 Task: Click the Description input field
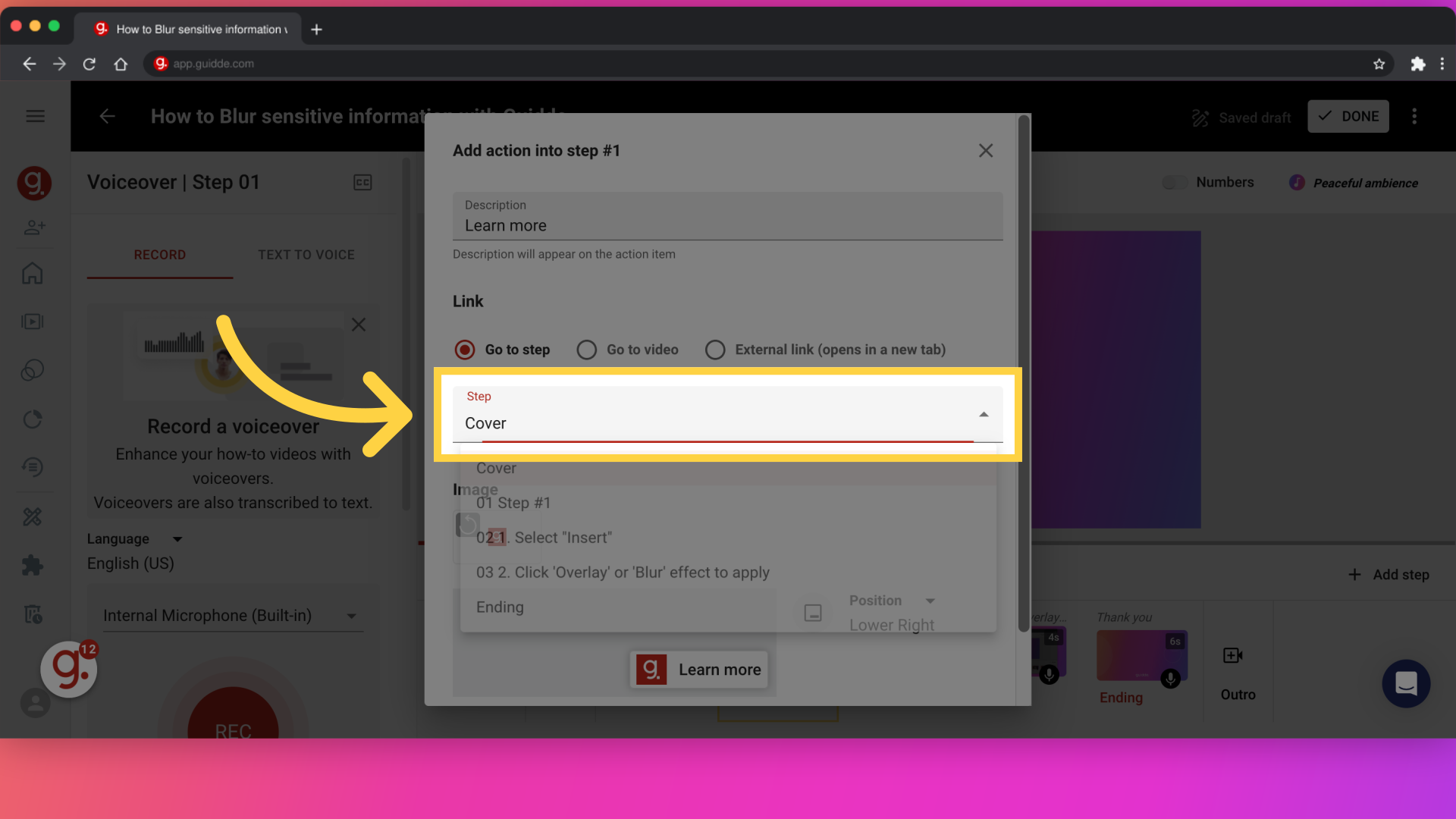pos(728,225)
